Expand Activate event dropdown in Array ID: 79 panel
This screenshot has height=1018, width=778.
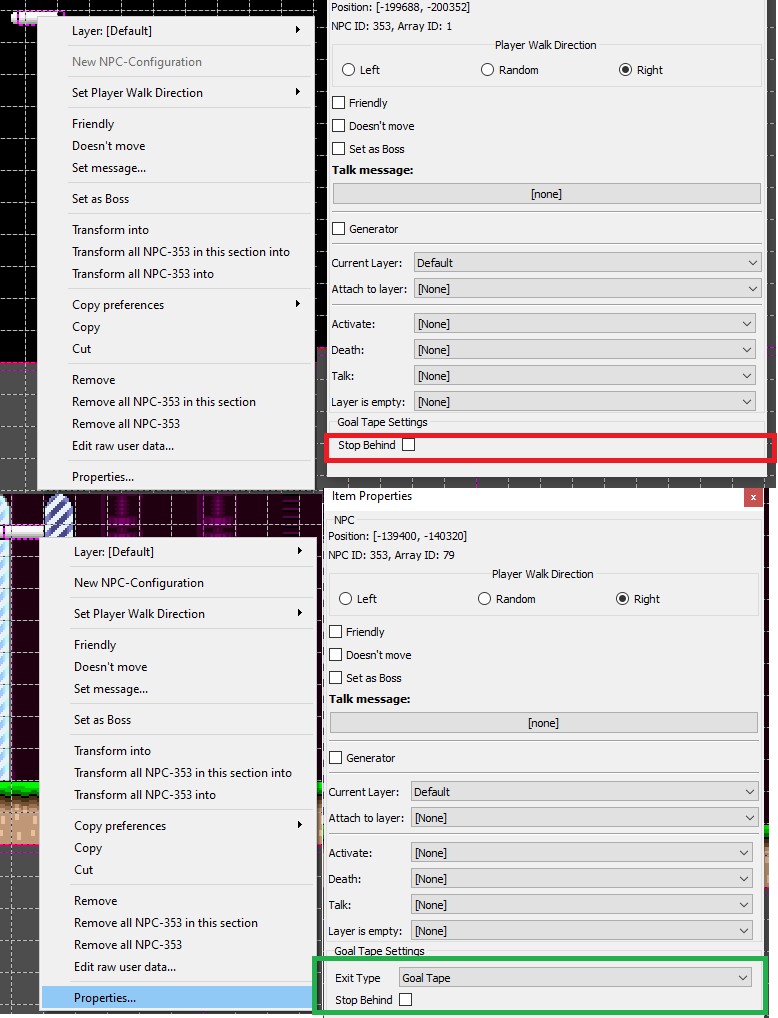582,852
